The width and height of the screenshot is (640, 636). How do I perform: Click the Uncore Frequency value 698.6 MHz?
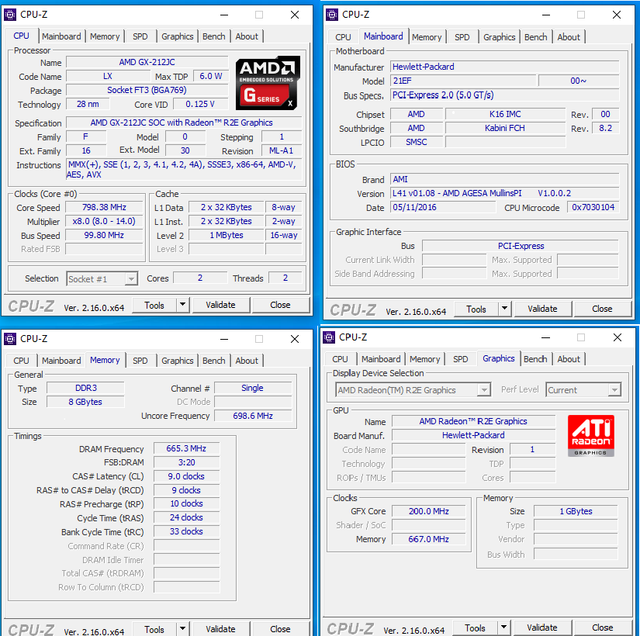[253, 416]
